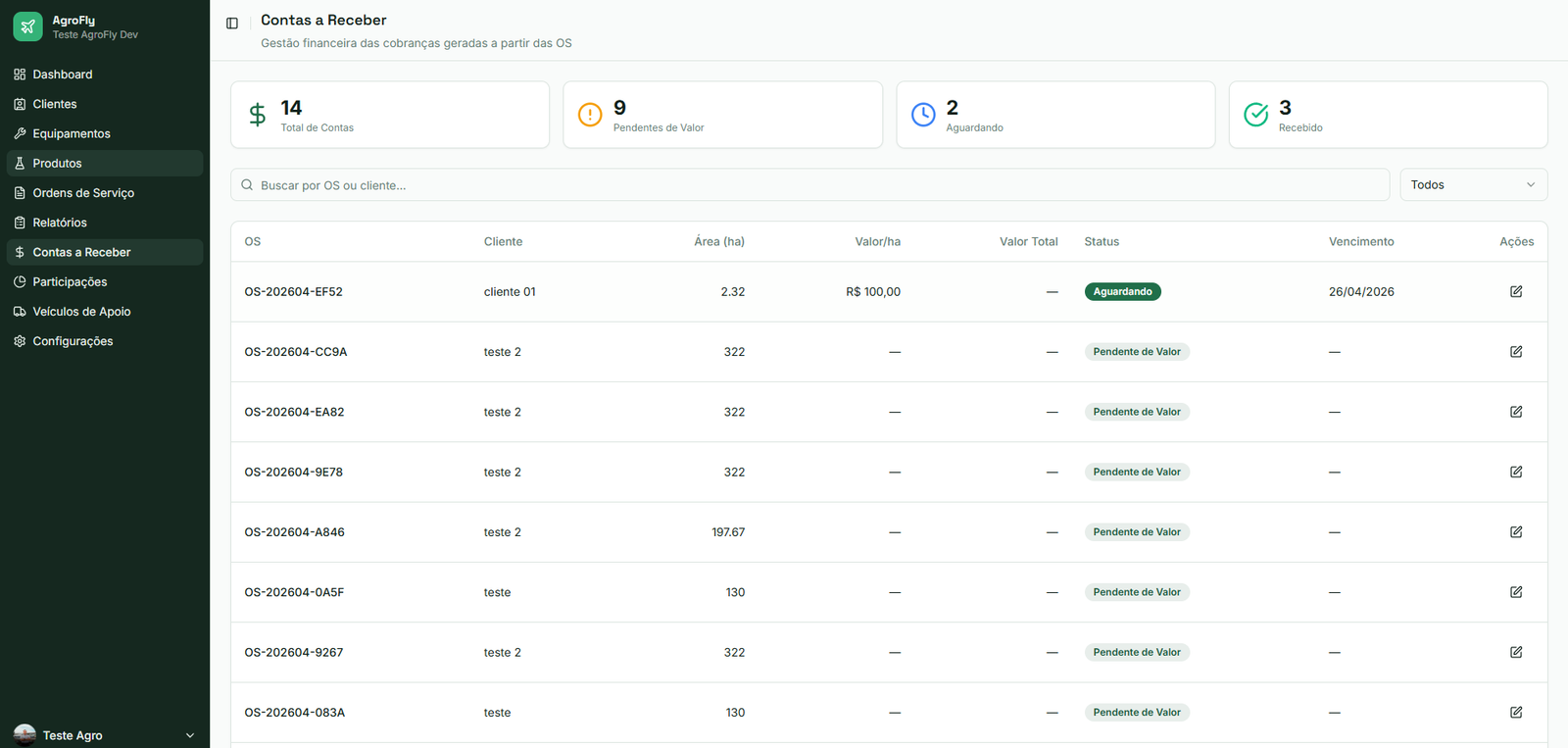Open the Todos status filter dropdown
Image resolution: width=1568 pixels, height=748 pixels.
click(x=1474, y=185)
